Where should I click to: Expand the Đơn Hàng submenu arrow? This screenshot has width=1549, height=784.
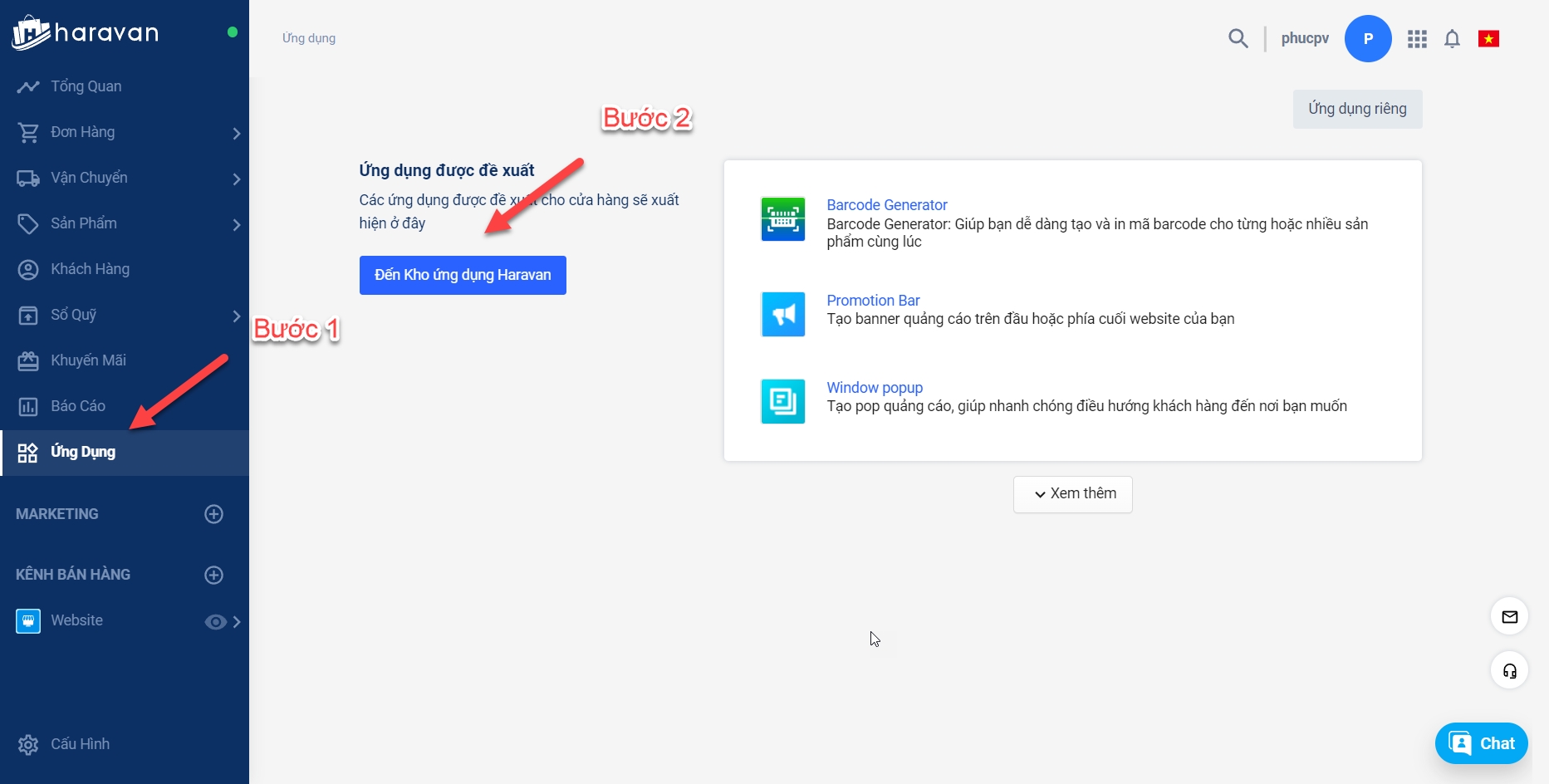(237, 133)
